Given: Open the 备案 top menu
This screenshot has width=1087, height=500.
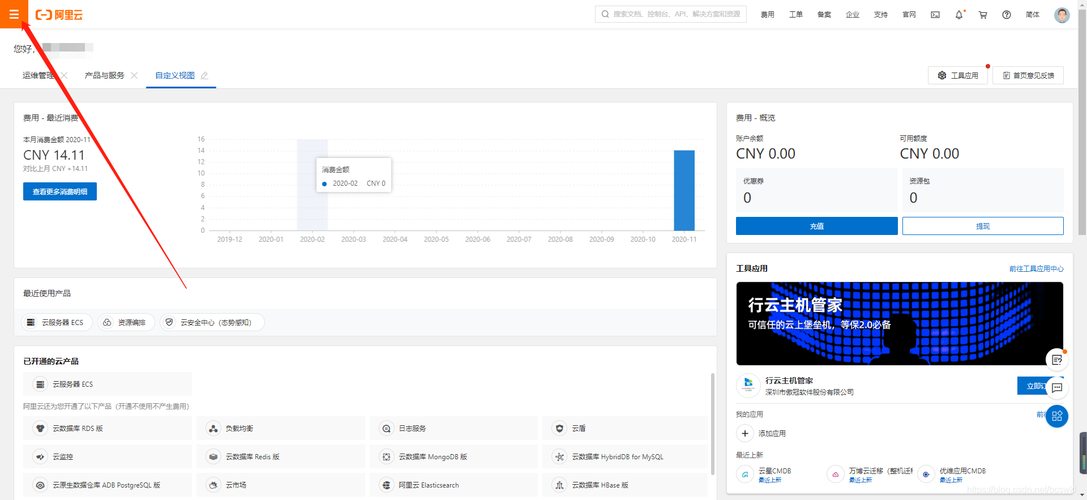Looking at the screenshot, I should pyautogui.click(x=824, y=15).
